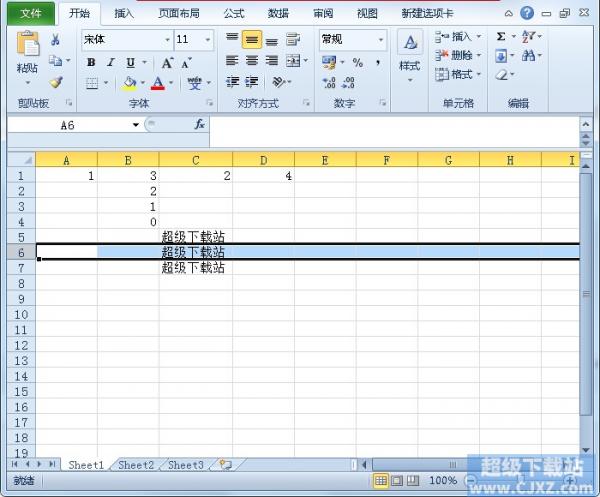
Task: Apply comma style
Action: pyautogui.click(x=378, y=62)
